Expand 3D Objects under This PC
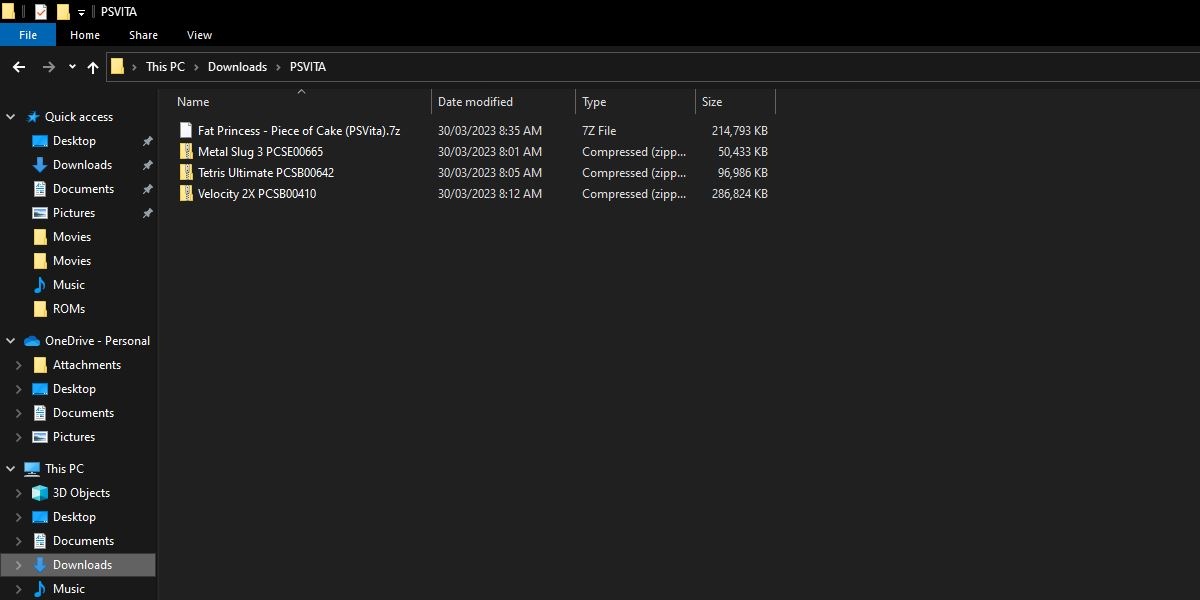 pyautogui.click(x=18, y=492)
